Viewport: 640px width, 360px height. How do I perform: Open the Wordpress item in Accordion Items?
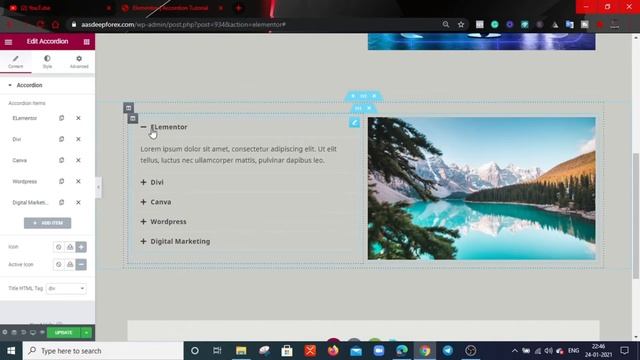[24, 181]
